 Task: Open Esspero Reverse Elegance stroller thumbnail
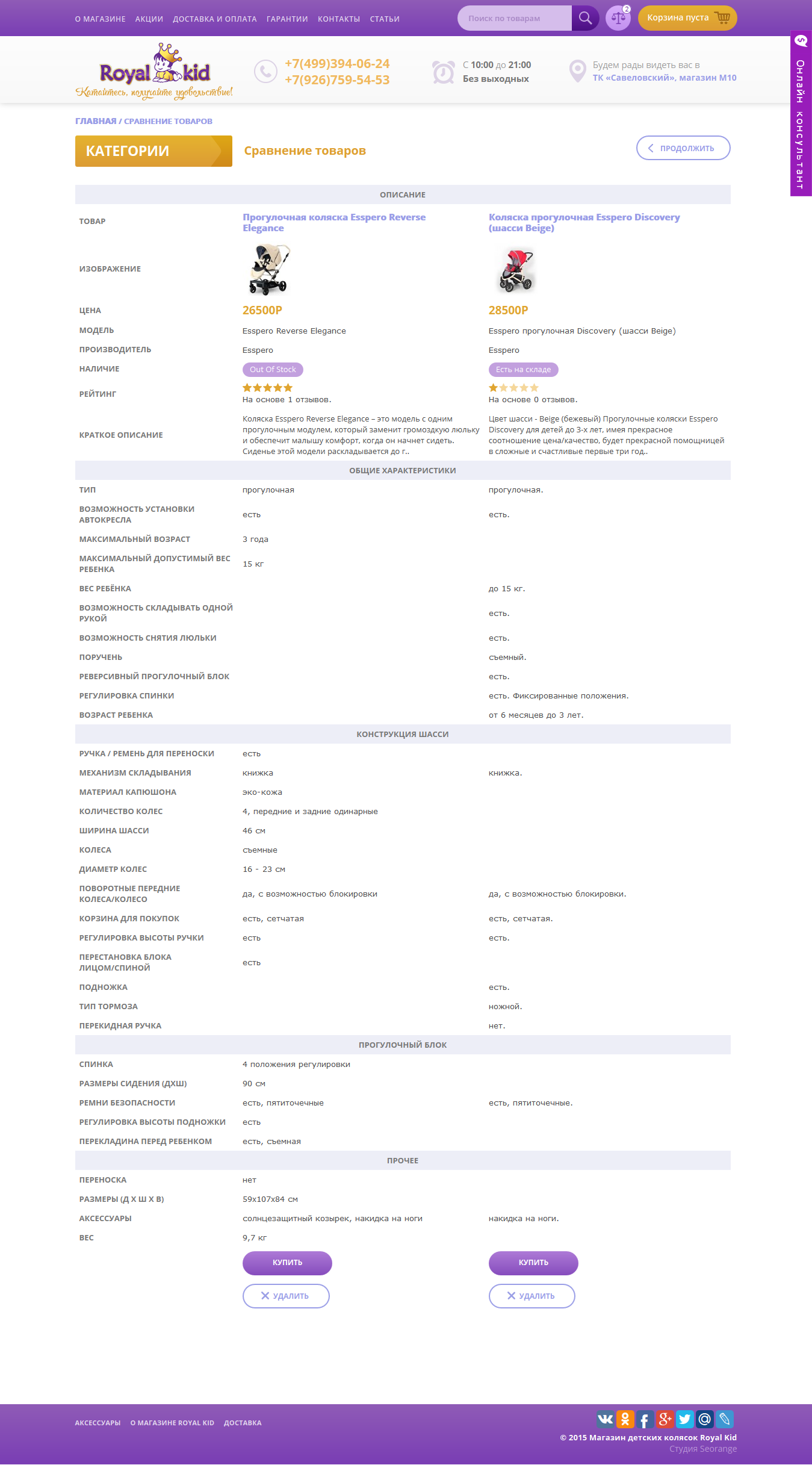coord(270,269)
